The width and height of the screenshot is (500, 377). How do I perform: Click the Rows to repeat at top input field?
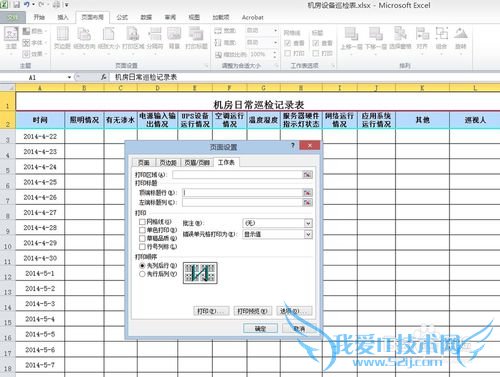click(242, 192)
